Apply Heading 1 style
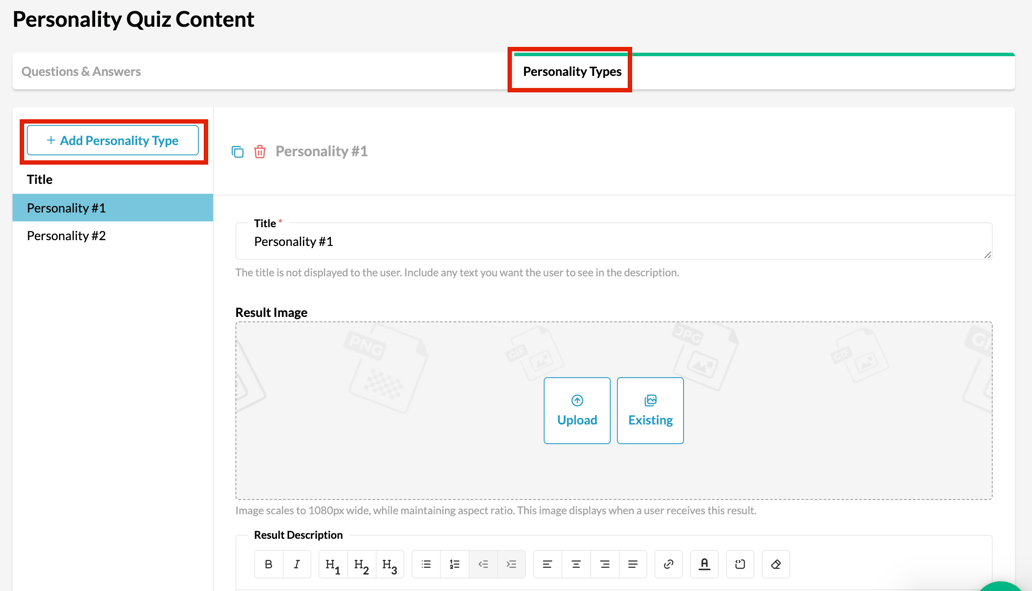The height and width of the screenshot is (591, 1032). pos(333,564)
